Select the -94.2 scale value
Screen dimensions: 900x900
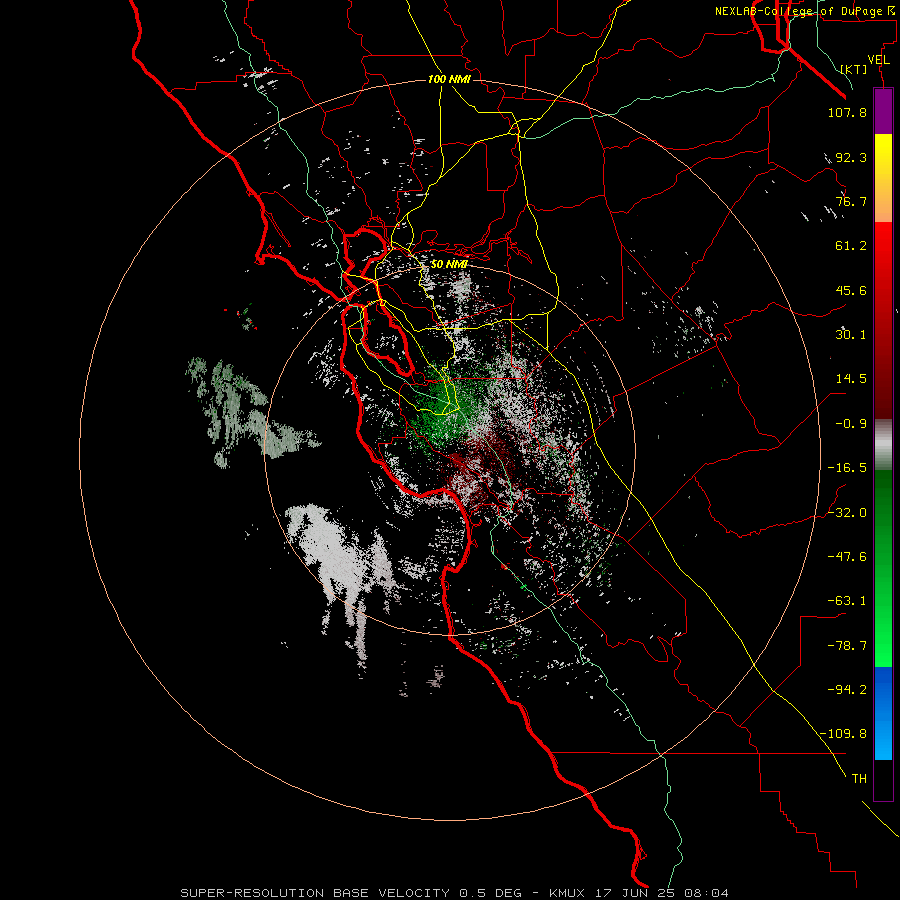847,690
